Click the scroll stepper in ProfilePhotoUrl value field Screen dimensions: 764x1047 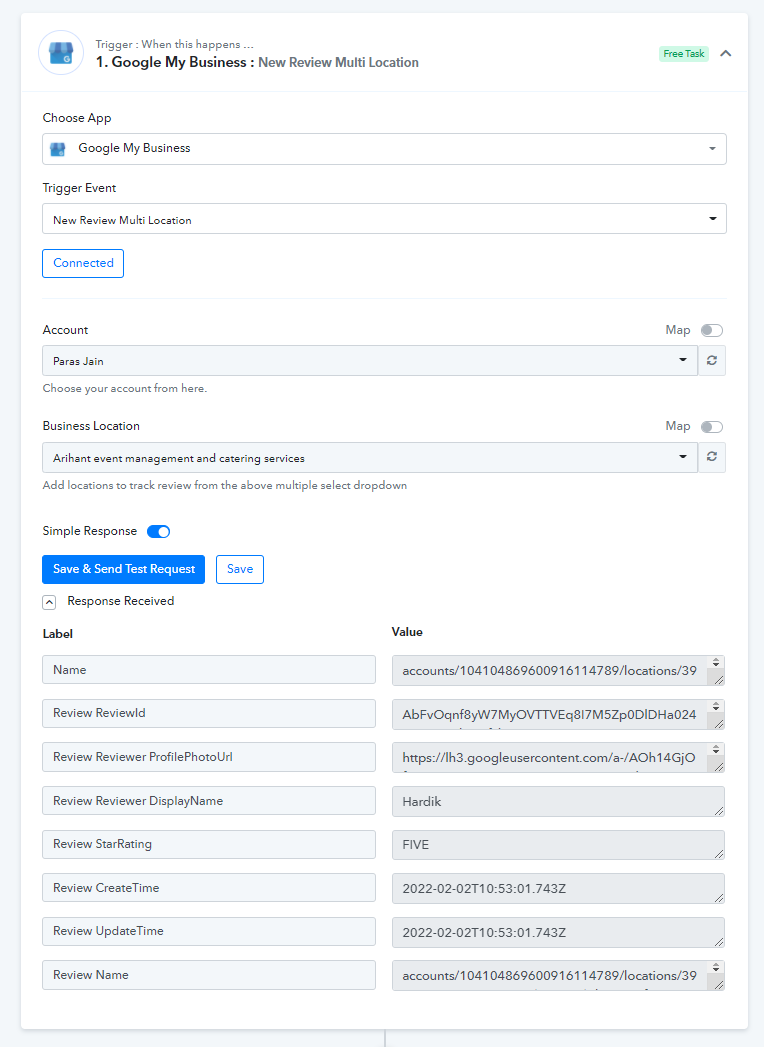click(716, 750)
